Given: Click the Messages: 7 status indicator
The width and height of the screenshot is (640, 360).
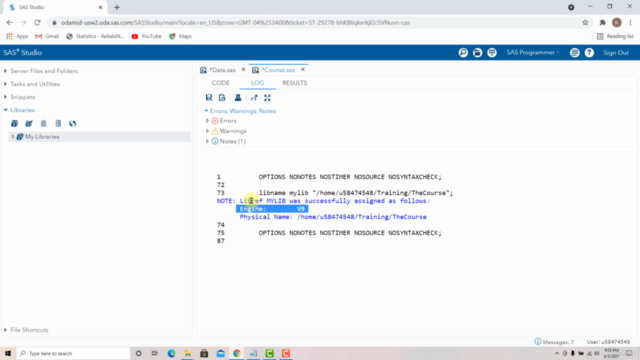Looking at the screenshot, I should coord(554,342).
